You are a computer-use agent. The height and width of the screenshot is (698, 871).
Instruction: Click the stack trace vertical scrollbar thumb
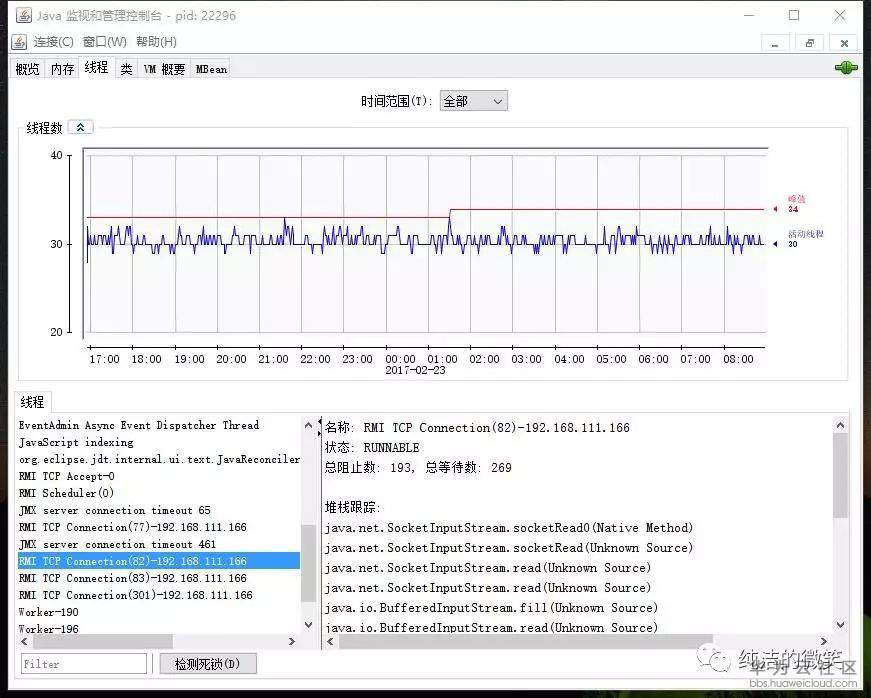(840, 476)
